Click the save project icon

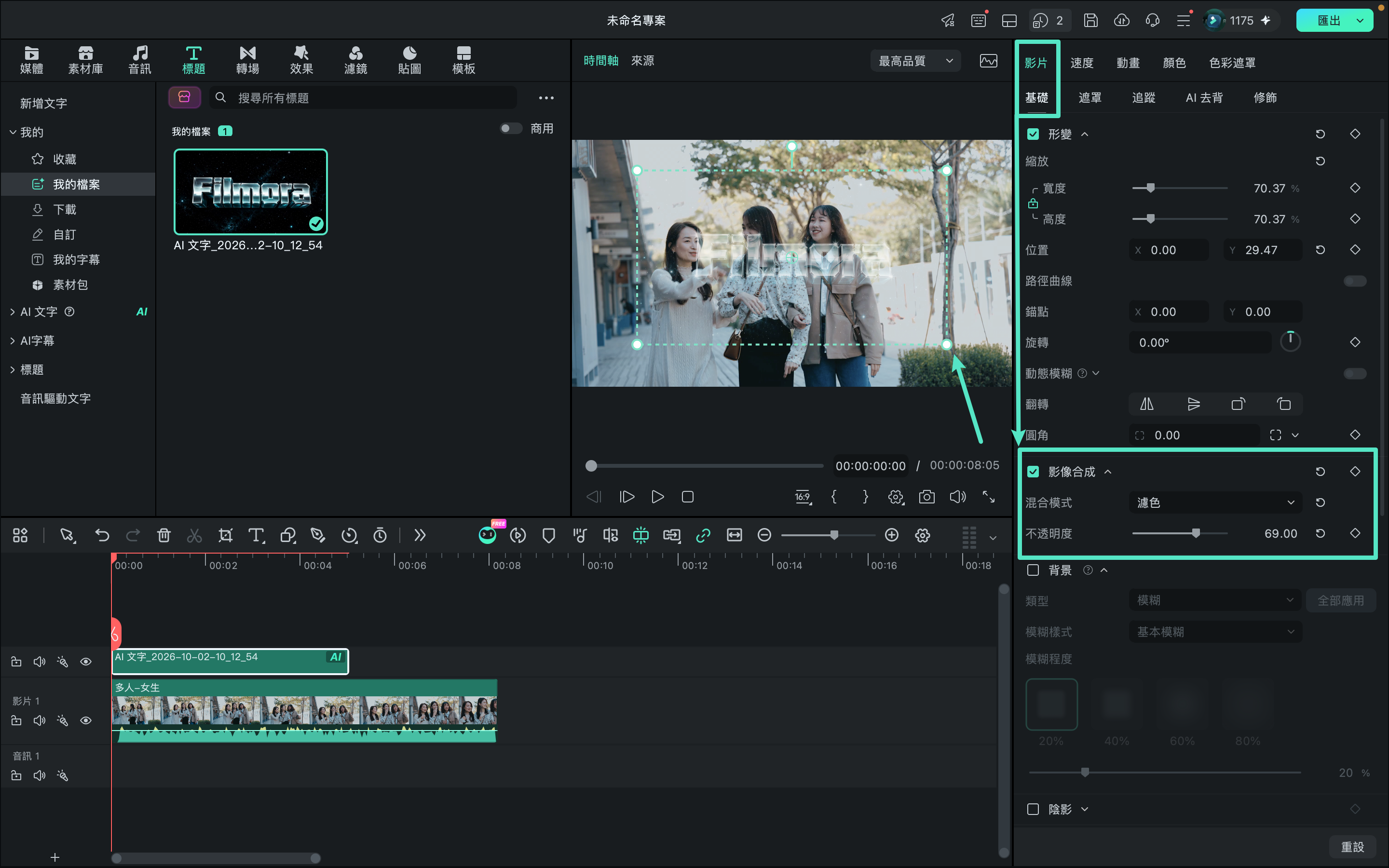(x=1090, y=20)
